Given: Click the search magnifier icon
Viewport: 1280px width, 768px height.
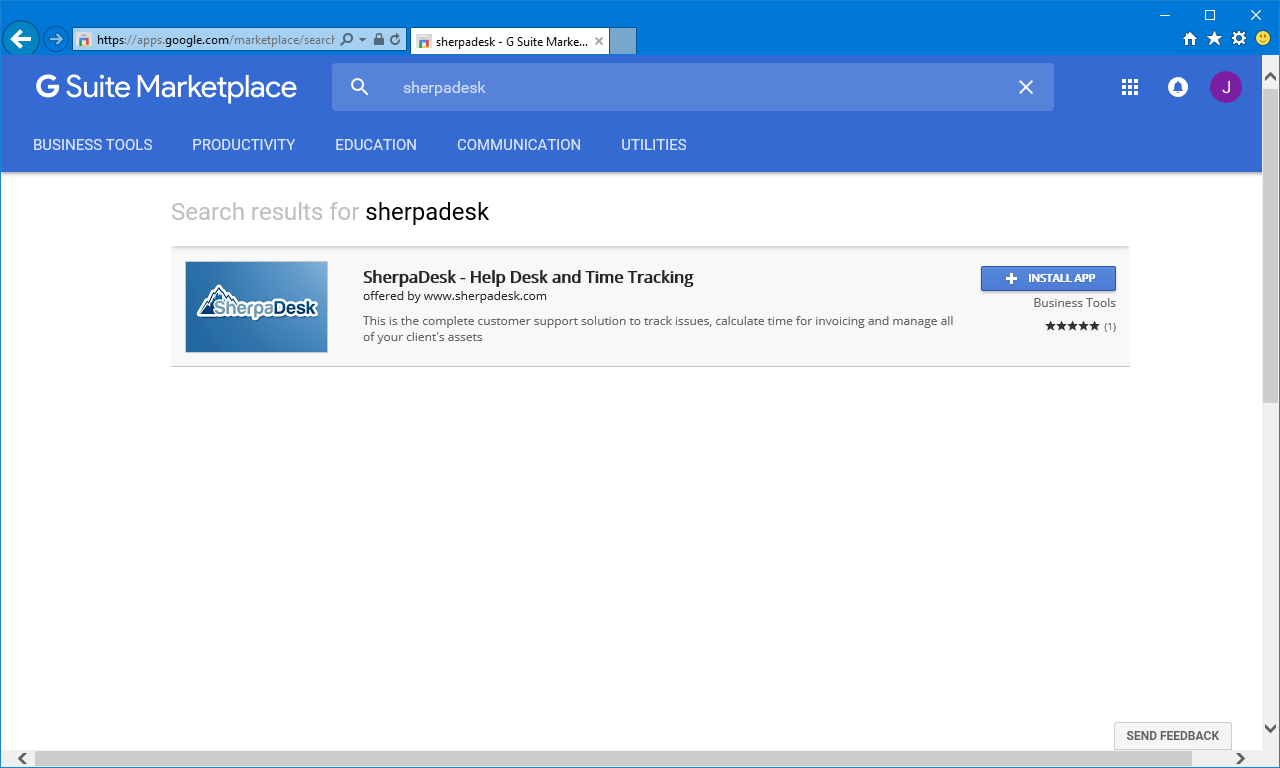Looking at the screenshot, I should pyautogui.click(x=359, y=87).
